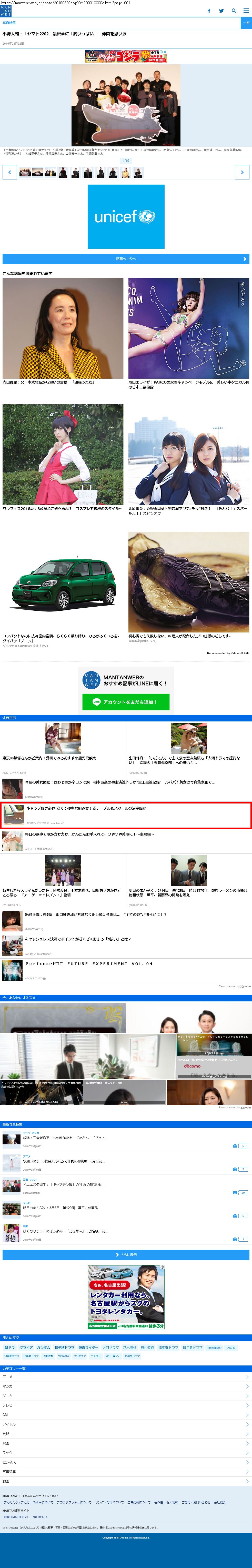Screen dimensions: 252x1568
Task: Share via the Twitter icon in header
Action: coord(221,10)
